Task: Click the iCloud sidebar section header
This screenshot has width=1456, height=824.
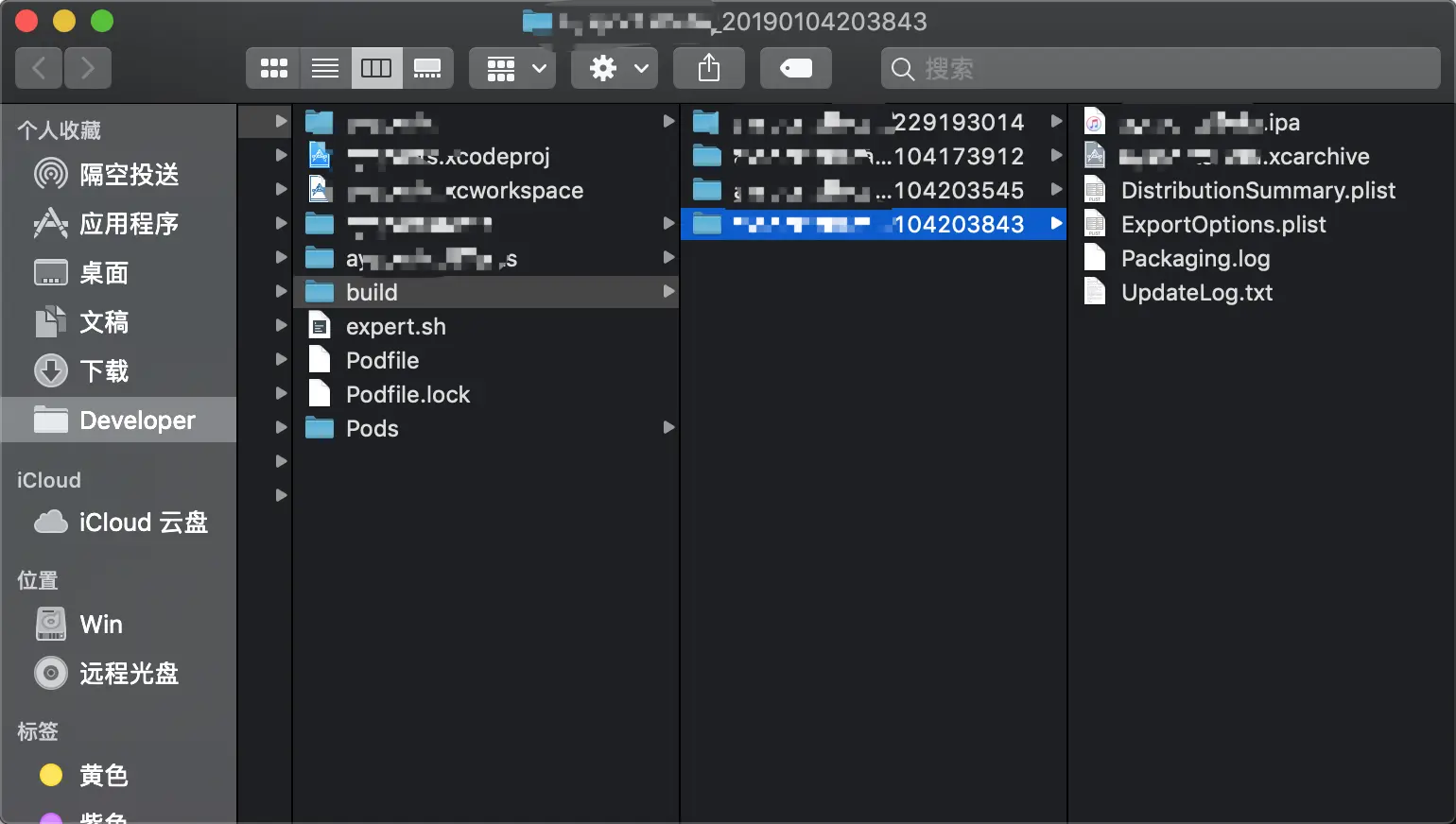Action: tap(49, 480)
